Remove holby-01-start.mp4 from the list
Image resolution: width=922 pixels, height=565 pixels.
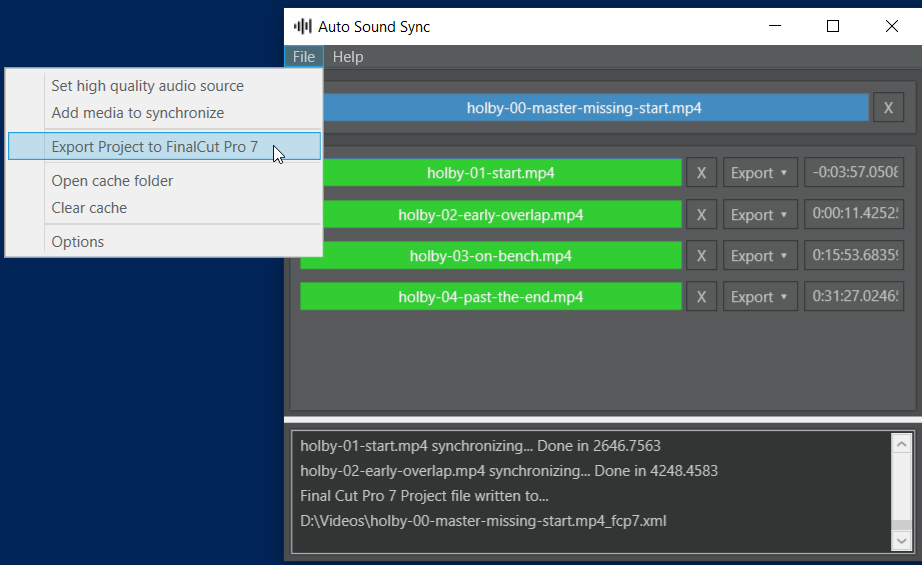[701, 173]
